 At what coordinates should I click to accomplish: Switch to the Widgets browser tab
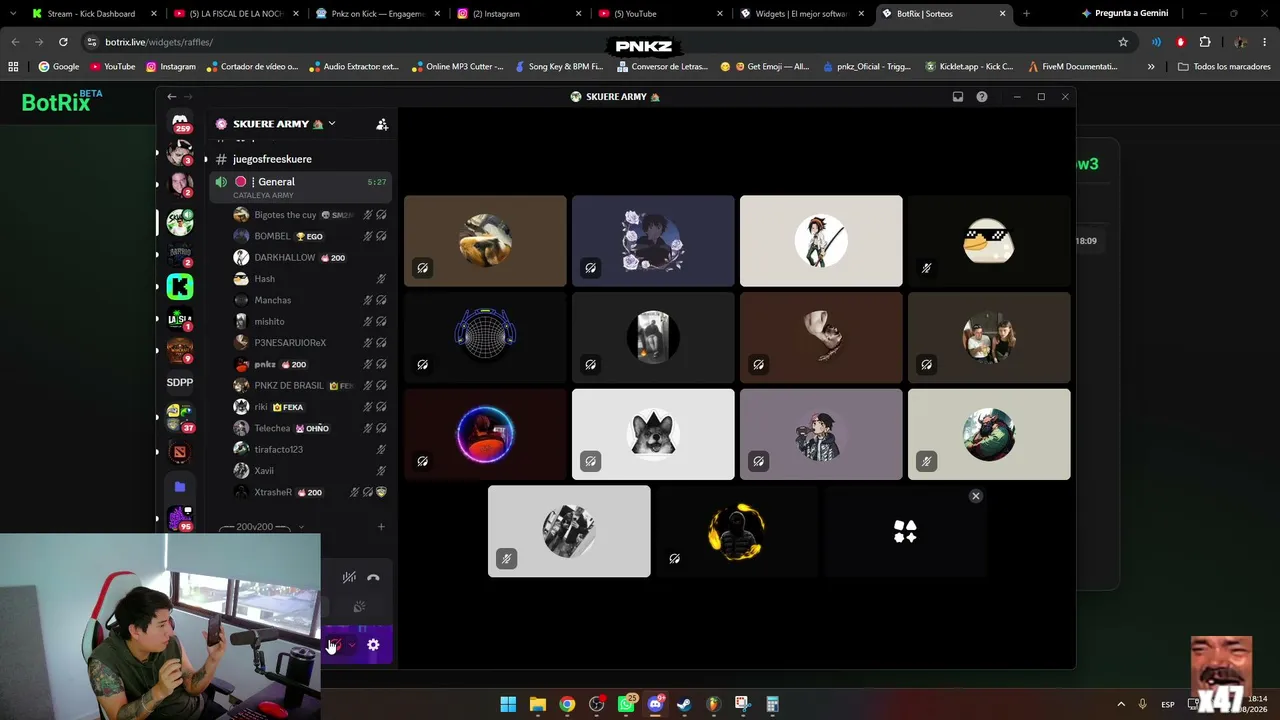point(805,14)
